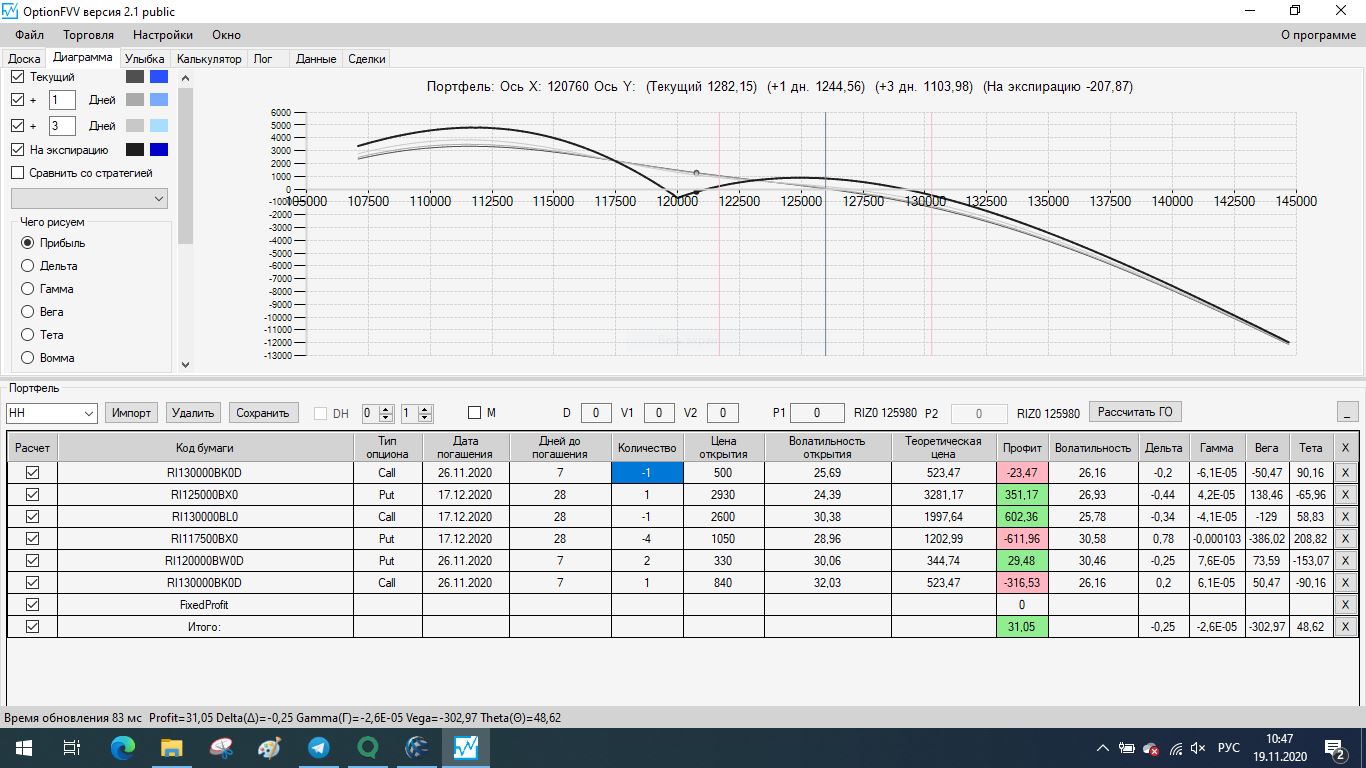Select the Тета radio option
Image resolution: width=1366 pixels, height=768 pixels.
28,335
